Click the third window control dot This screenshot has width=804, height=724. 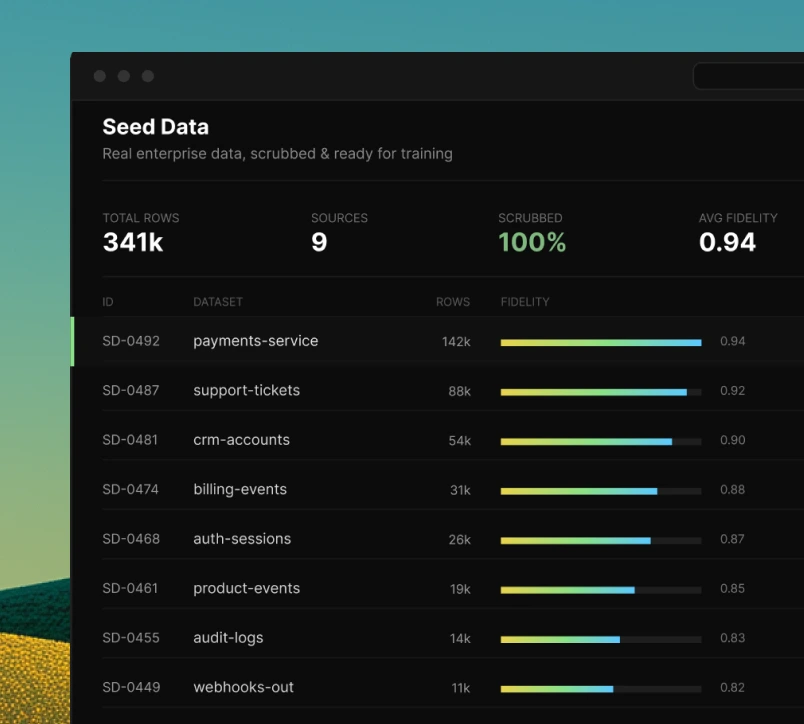[148, 76]
